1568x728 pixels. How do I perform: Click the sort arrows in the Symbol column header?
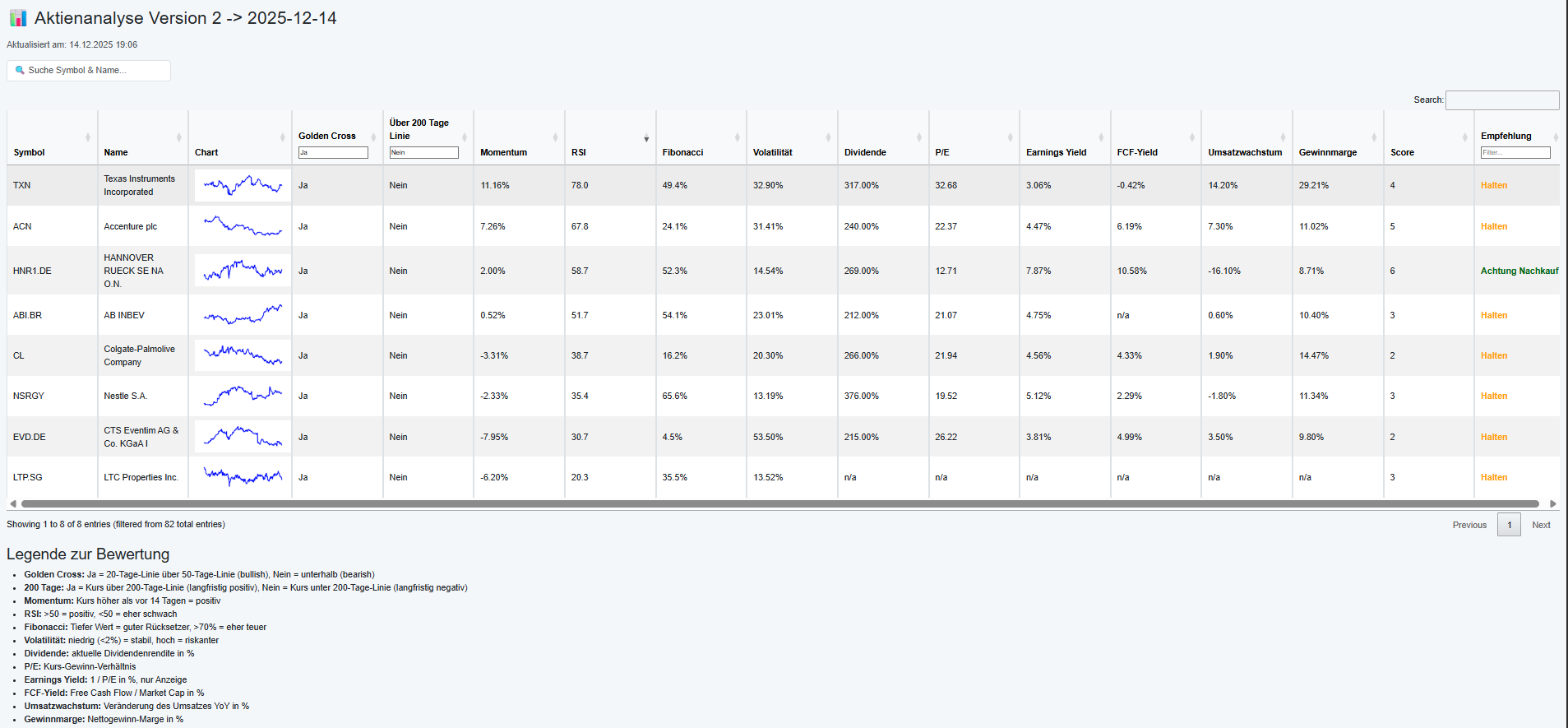click(x=88, y=137)
